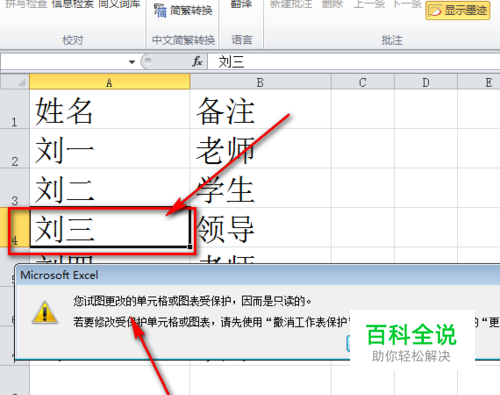The width and height of the screenshot is (500, 395).
Task: Click the 同义词库 thesaurus button
Action: point(119,4)
